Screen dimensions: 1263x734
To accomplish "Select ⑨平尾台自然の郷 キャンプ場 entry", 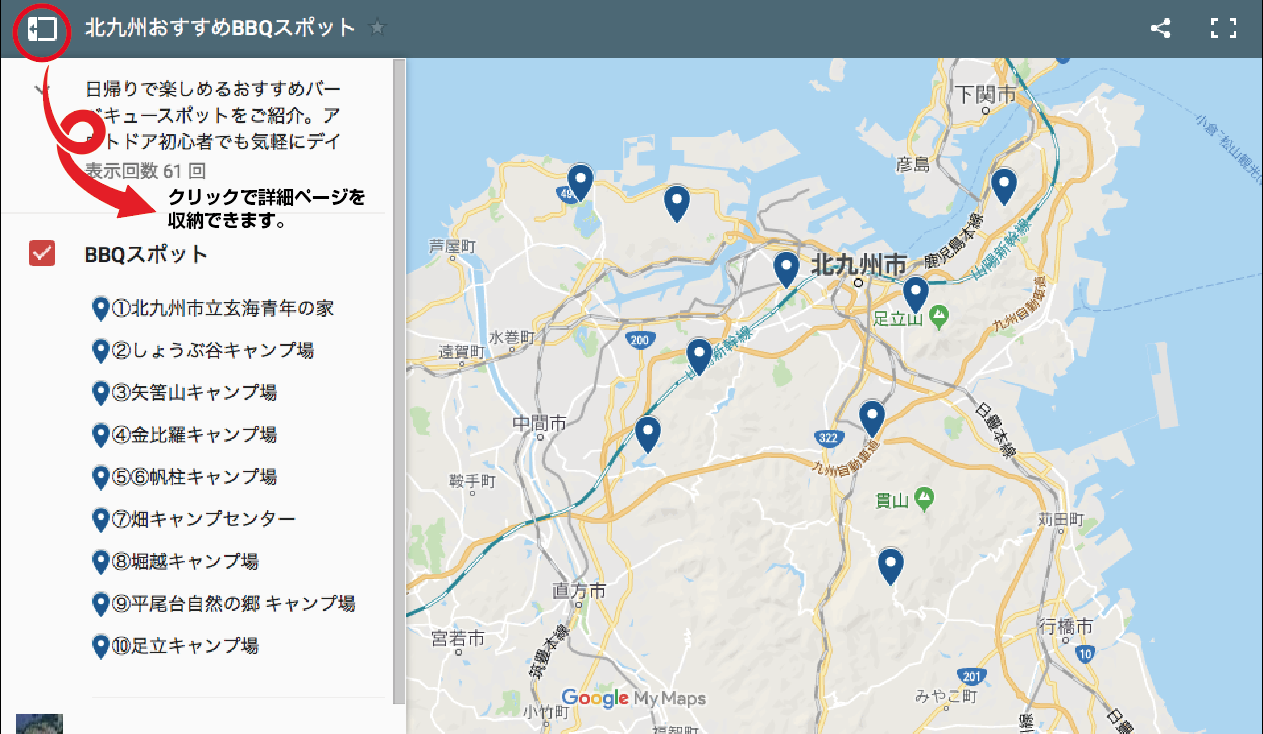I will 232,603.
